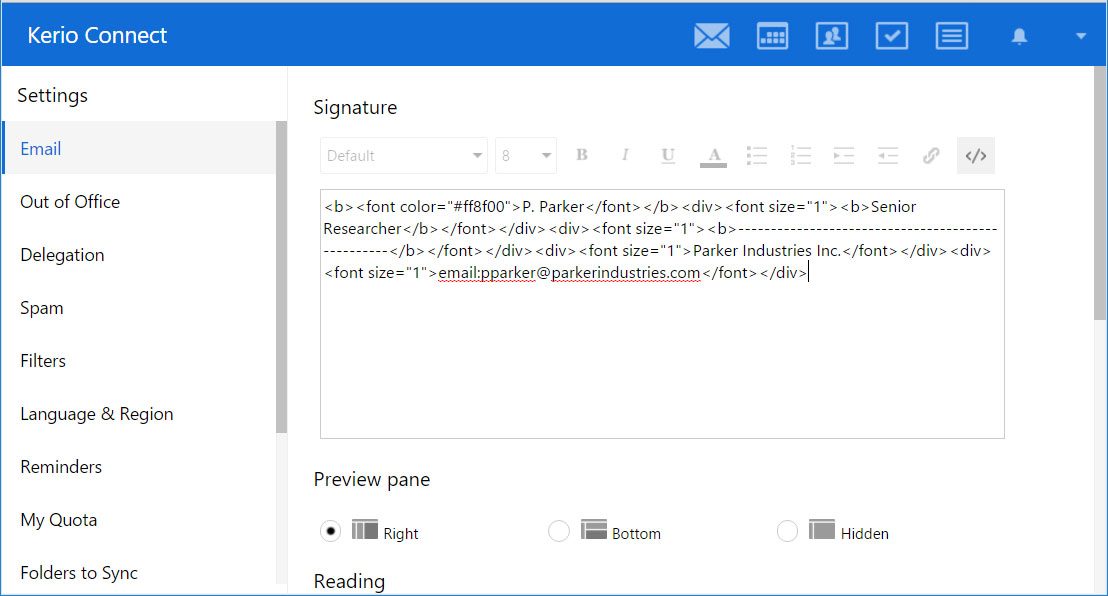Open the font size 8 dropdown
Screen dimensions: 1108x596
tap(526, 156)
